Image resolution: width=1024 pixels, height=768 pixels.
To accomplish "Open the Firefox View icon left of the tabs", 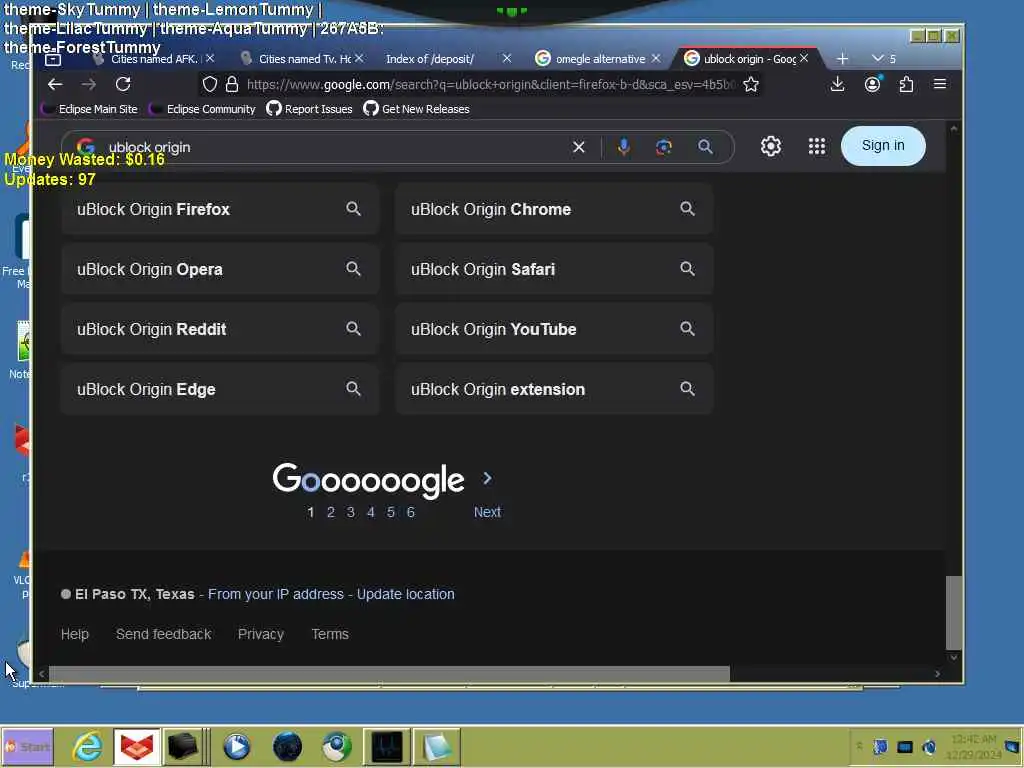I will click(x=53, y=59).
